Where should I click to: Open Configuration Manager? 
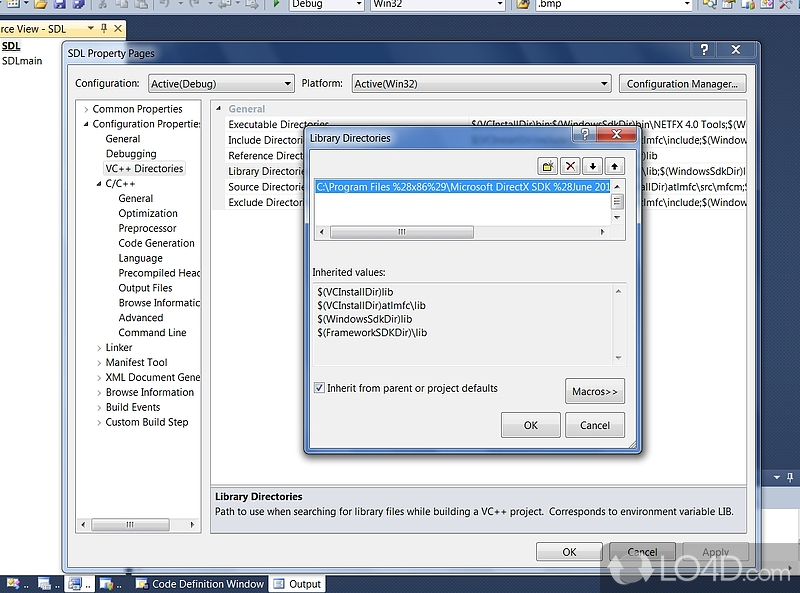(x=684, y=84)
